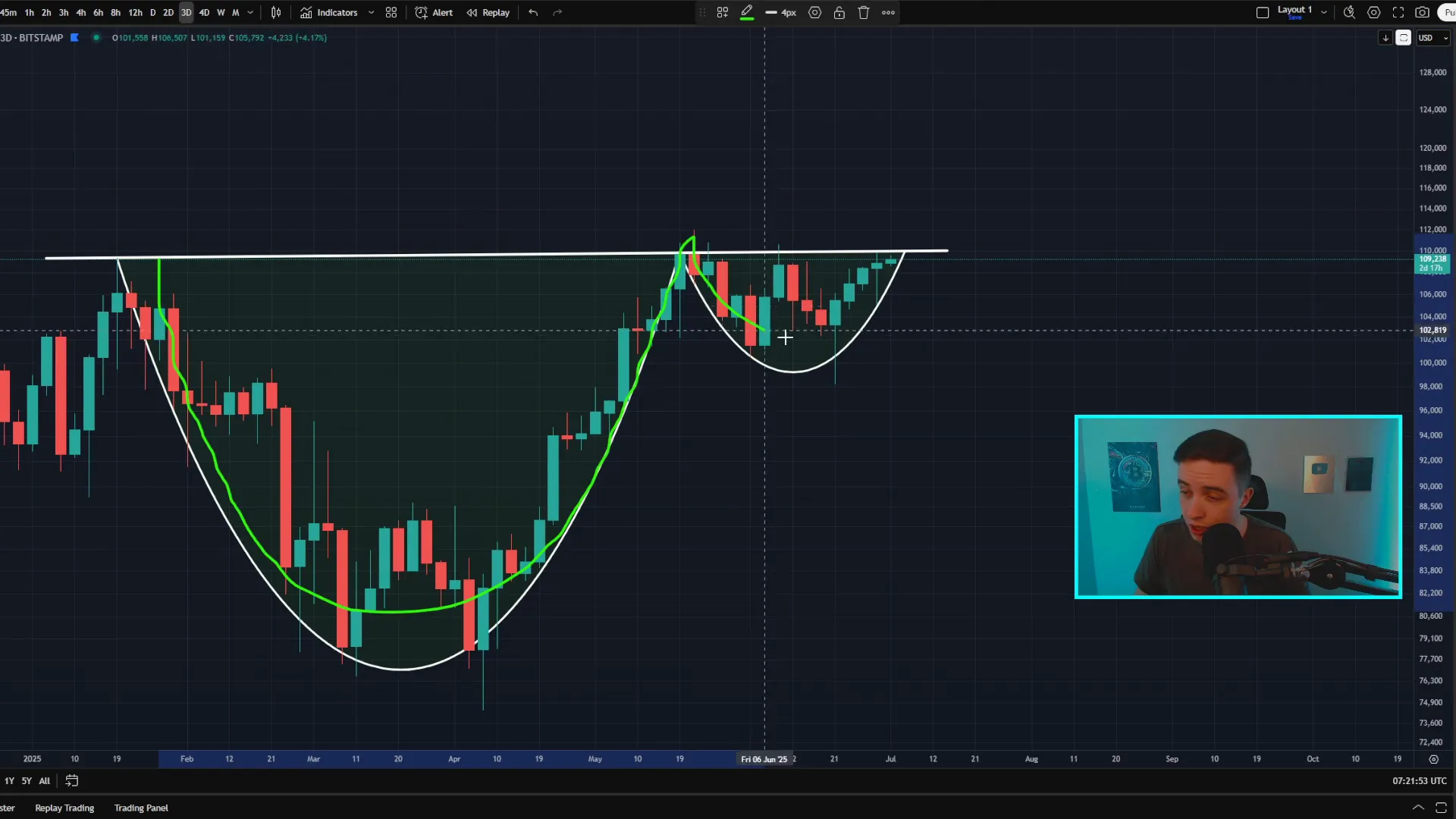Image resolution: width=1456 pixels, height=819 pixels.
Task: Expand the indicators favorites arrow
Action: [371, 13]
